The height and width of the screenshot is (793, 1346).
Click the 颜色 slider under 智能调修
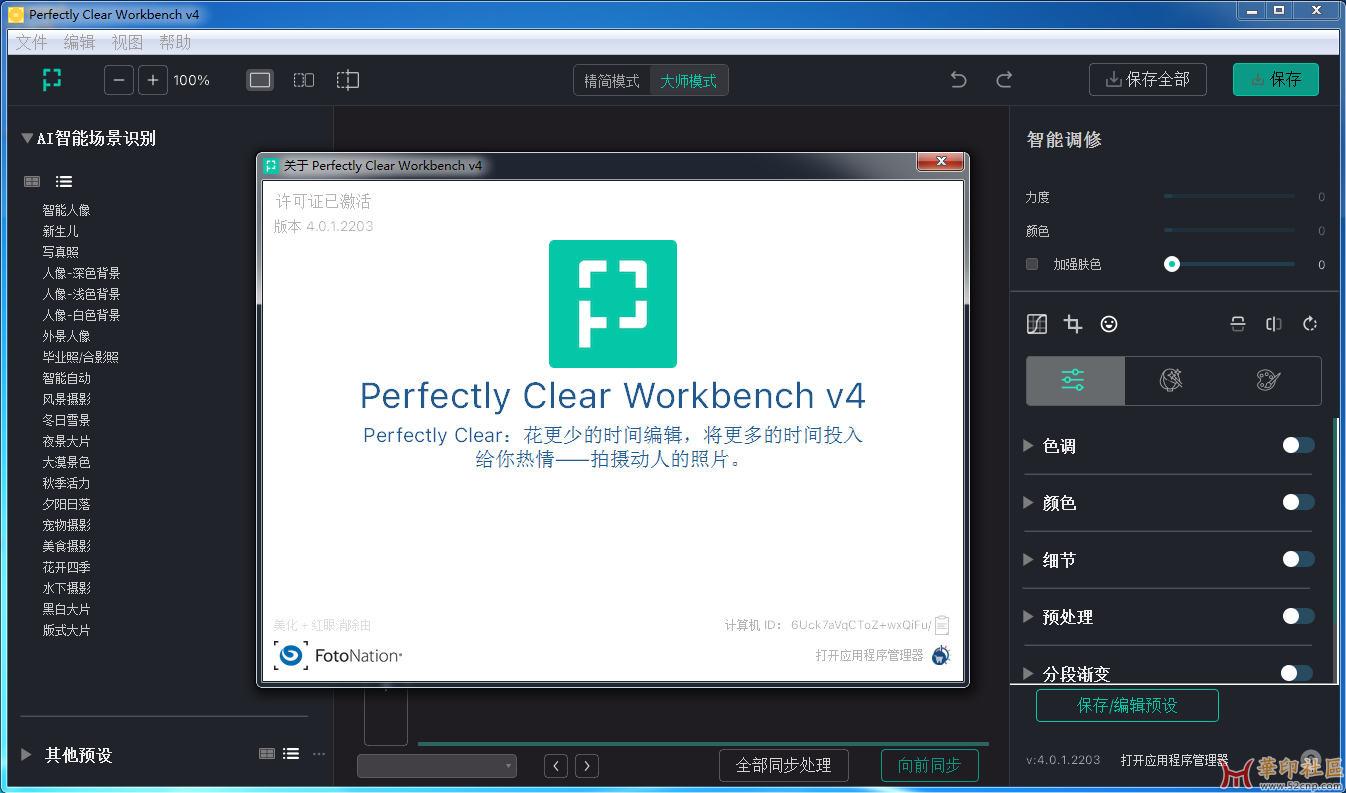coord(1229,230)
